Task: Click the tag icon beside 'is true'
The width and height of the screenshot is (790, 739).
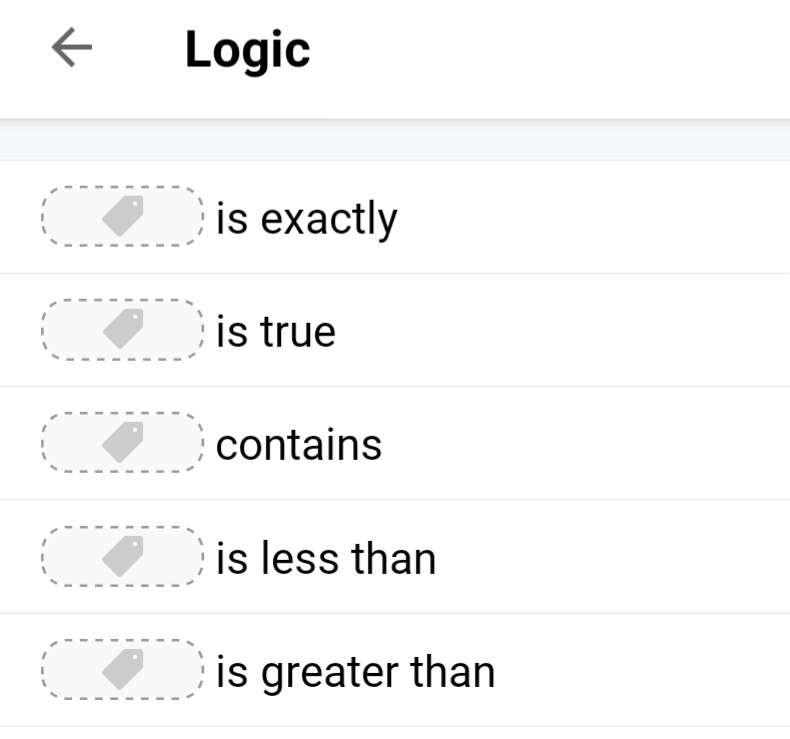Action: (x=123, y=329)
